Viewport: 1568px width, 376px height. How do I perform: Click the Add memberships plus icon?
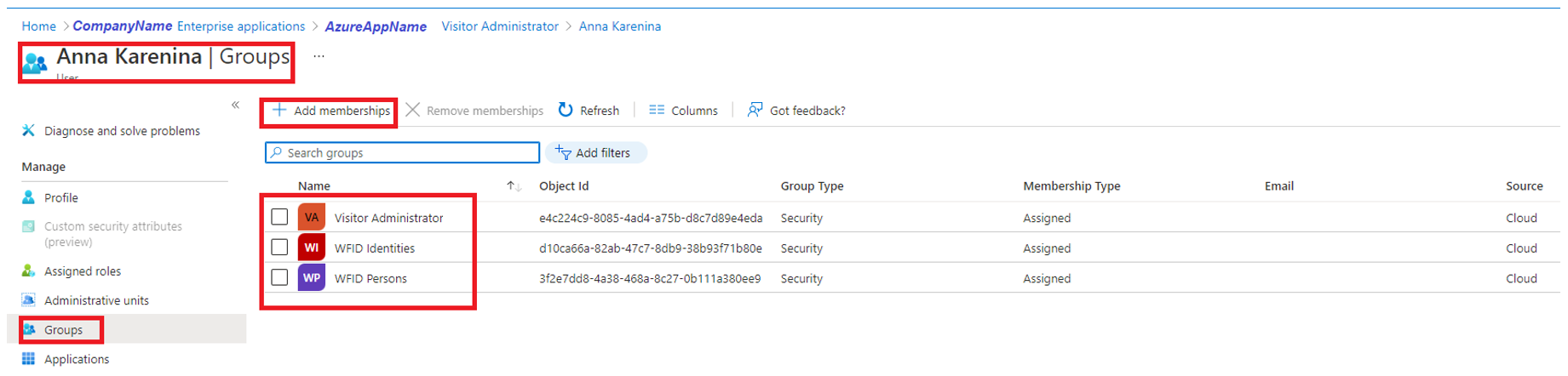click(x=279, y=111)
